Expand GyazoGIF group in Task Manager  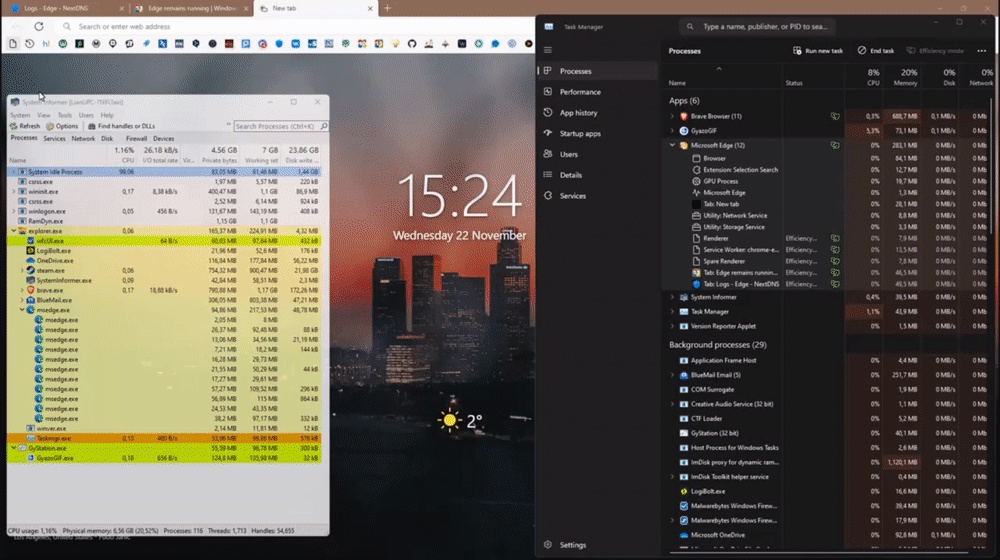click(672, 131)
